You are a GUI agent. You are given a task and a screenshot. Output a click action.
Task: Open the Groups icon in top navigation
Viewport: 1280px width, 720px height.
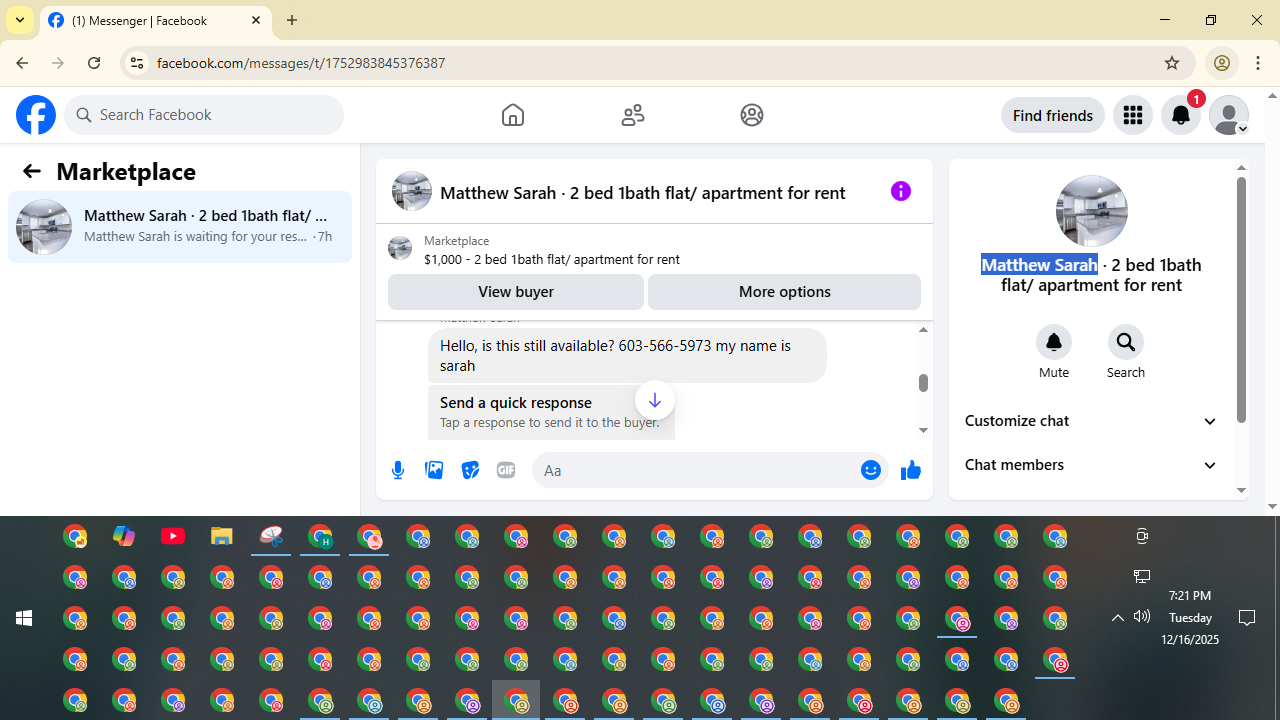(x=752, y=115)
